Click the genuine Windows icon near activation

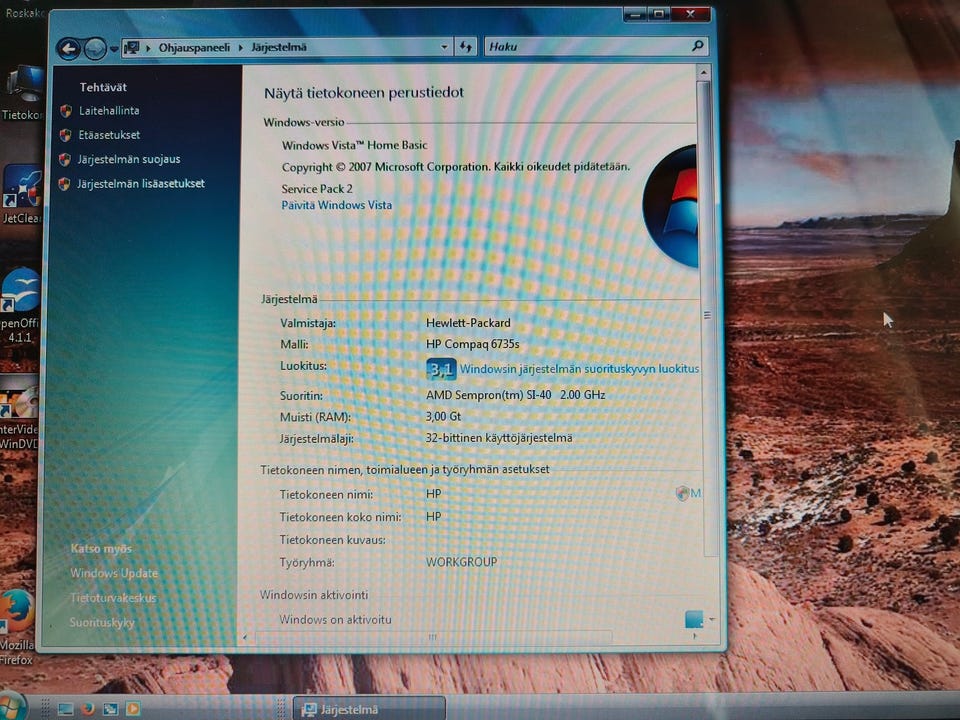pos(694,620)
